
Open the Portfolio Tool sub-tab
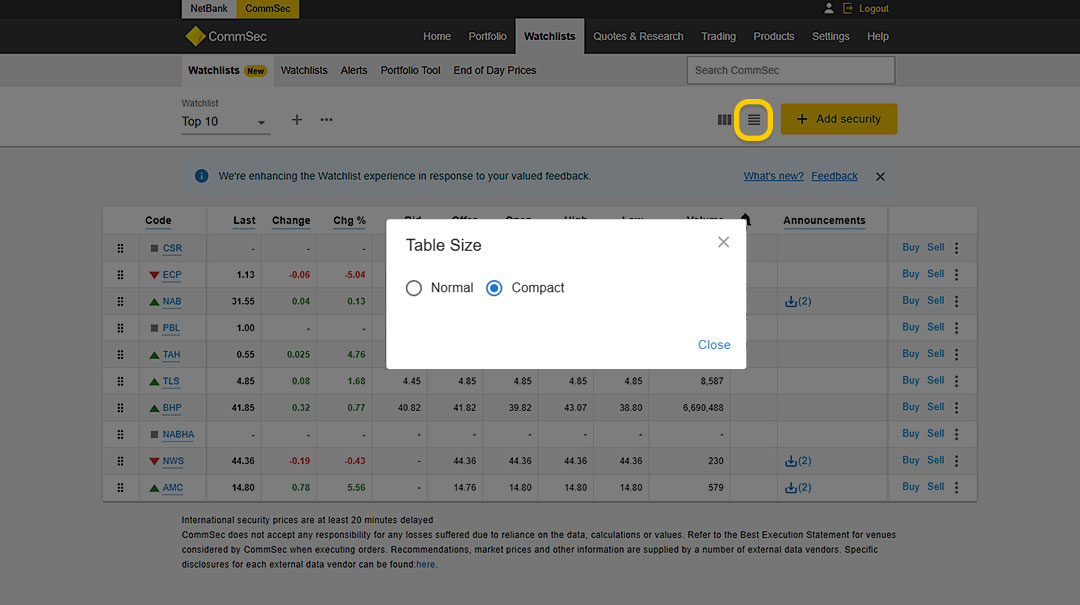coord(411,70)
